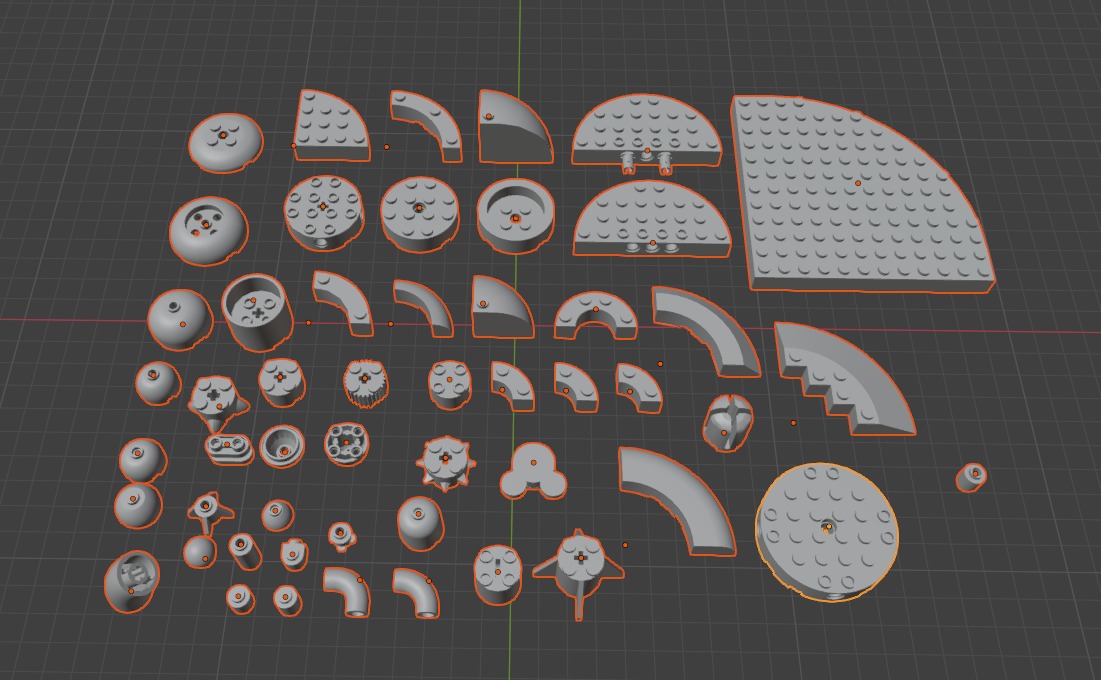
Task: Pick the dome with three holes
Action: 208,230
